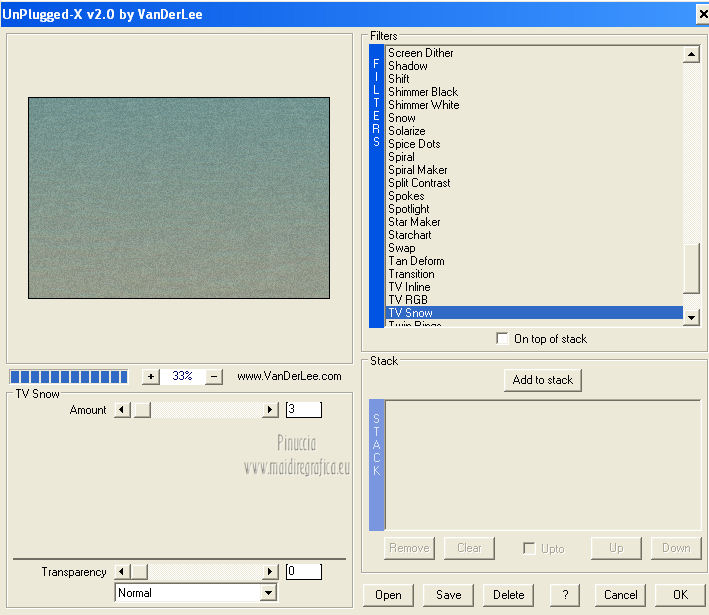The height and width of the screenshot is (615, 709).
Task: Click the Up stack button
Action: [616, 548]
